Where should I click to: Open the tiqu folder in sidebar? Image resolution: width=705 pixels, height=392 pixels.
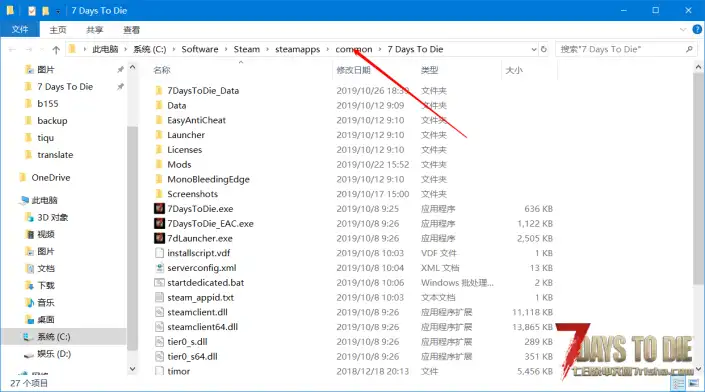point(45,138)
